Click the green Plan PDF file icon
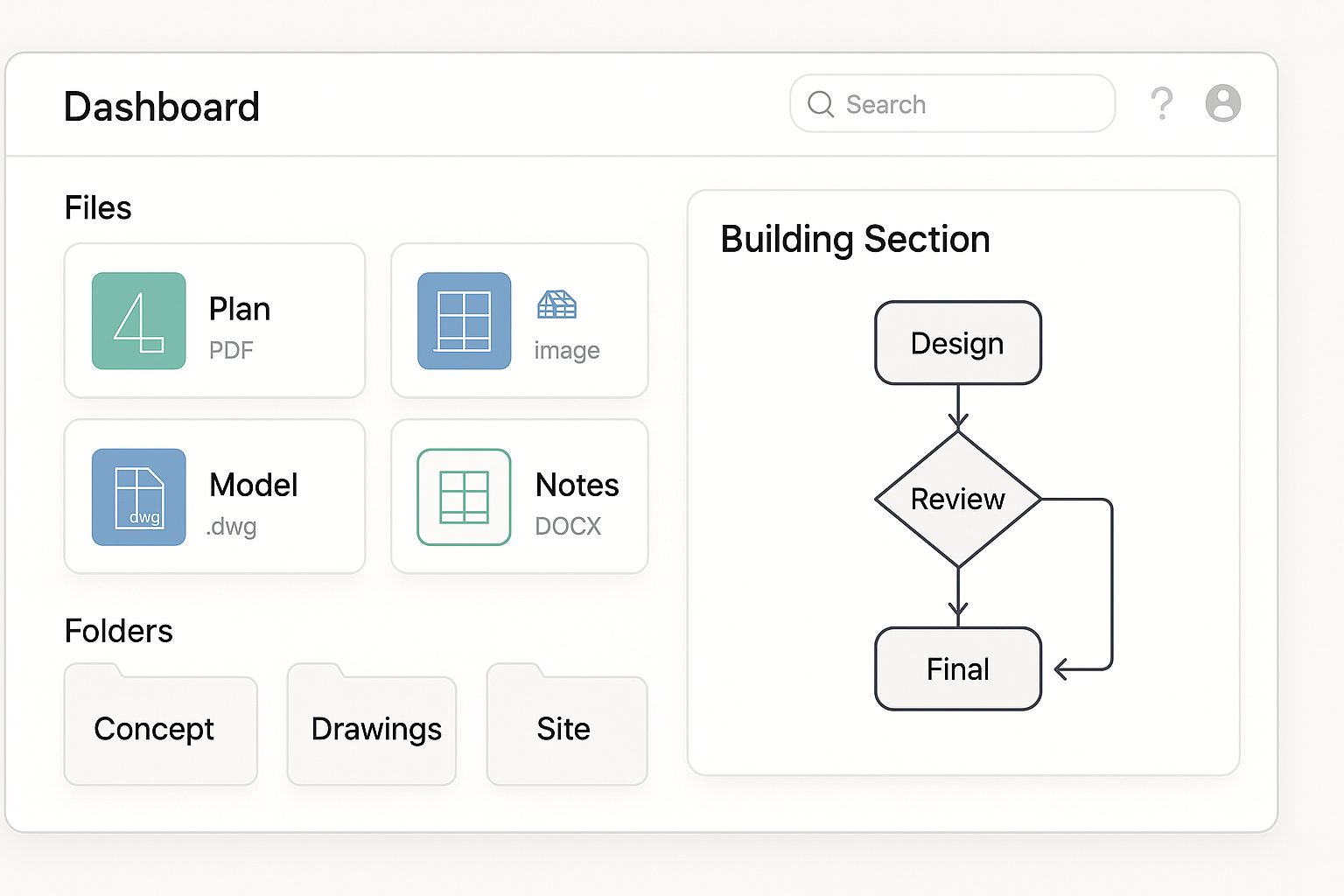1344x896 pixels. [139, 320]
